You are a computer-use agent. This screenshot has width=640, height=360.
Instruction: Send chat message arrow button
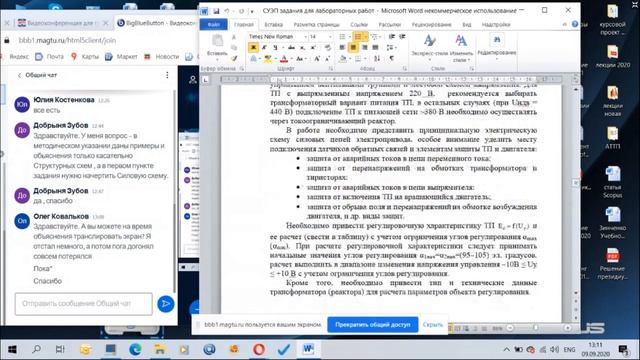coord(166,304)
